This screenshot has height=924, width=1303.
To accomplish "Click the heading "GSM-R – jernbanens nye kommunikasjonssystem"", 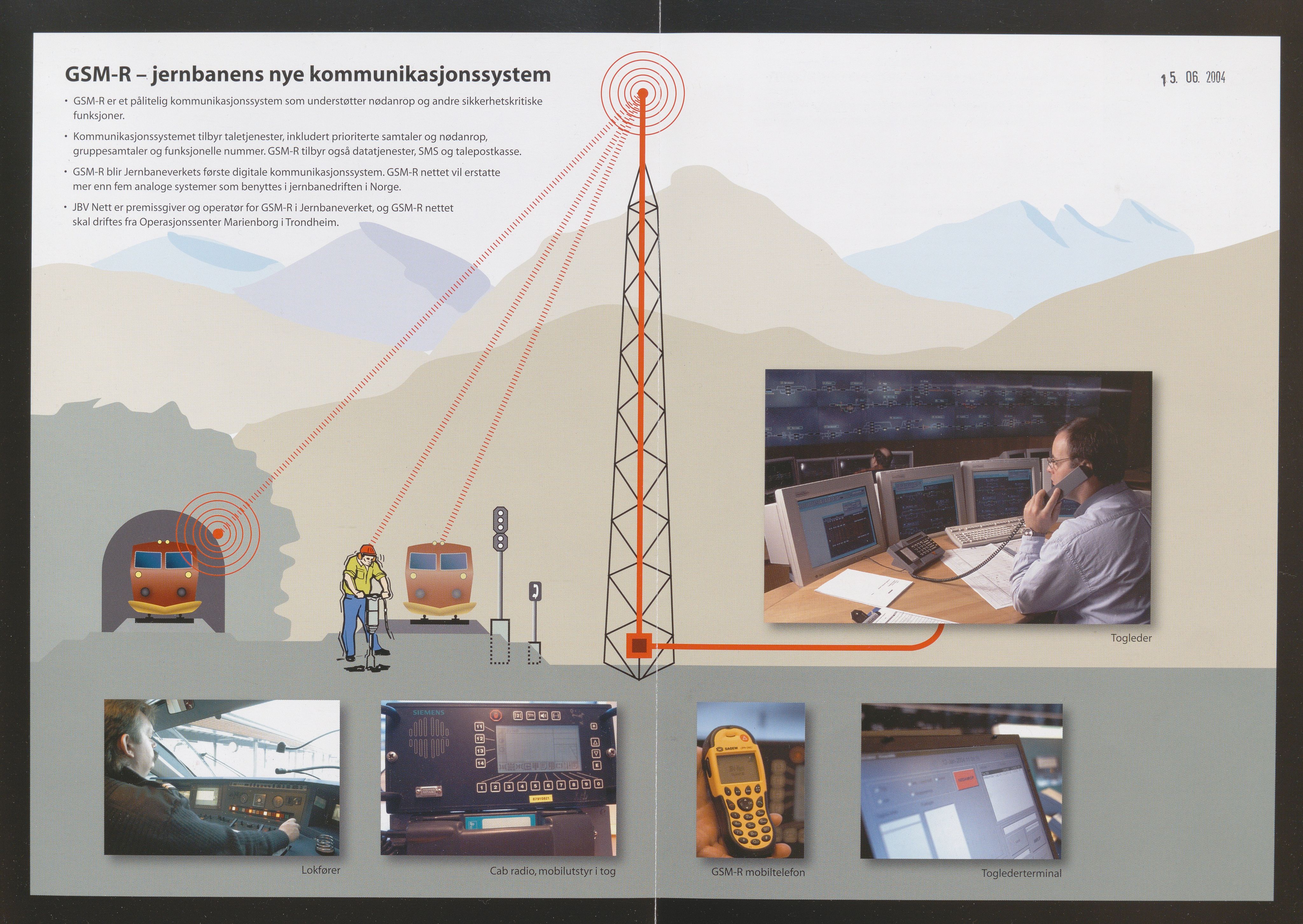I will [308, 74].
